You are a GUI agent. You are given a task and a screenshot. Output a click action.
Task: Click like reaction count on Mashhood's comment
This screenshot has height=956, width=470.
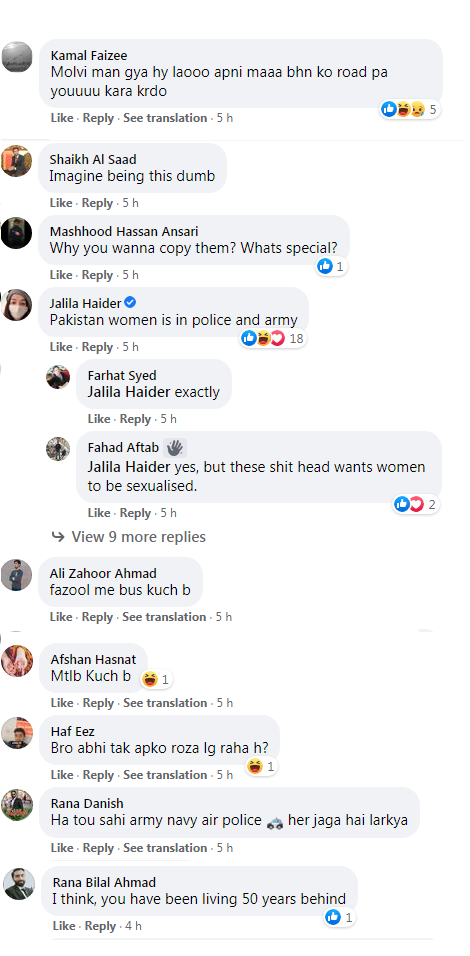[331, 266]
